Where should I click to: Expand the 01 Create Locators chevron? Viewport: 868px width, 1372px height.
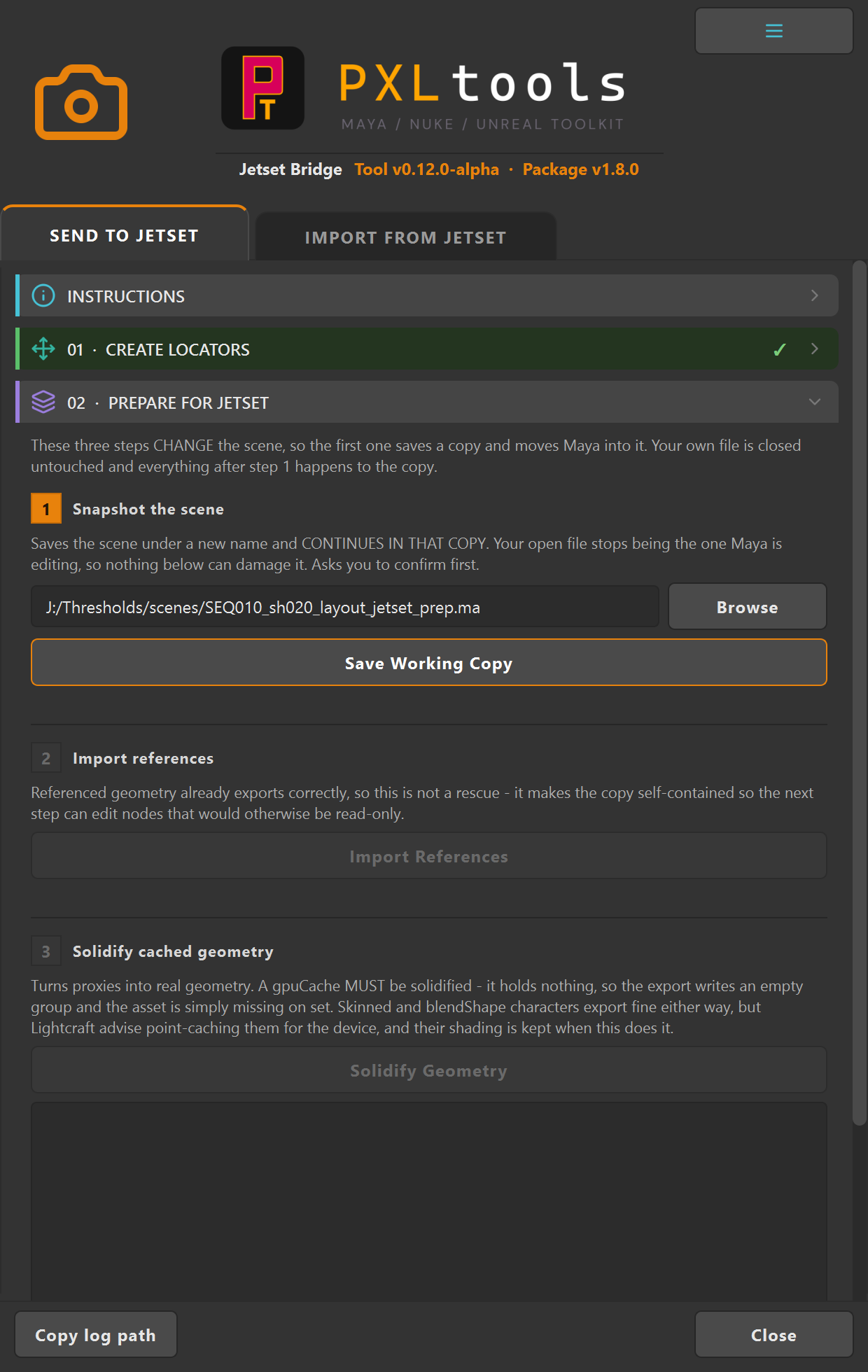pos(814,349)
